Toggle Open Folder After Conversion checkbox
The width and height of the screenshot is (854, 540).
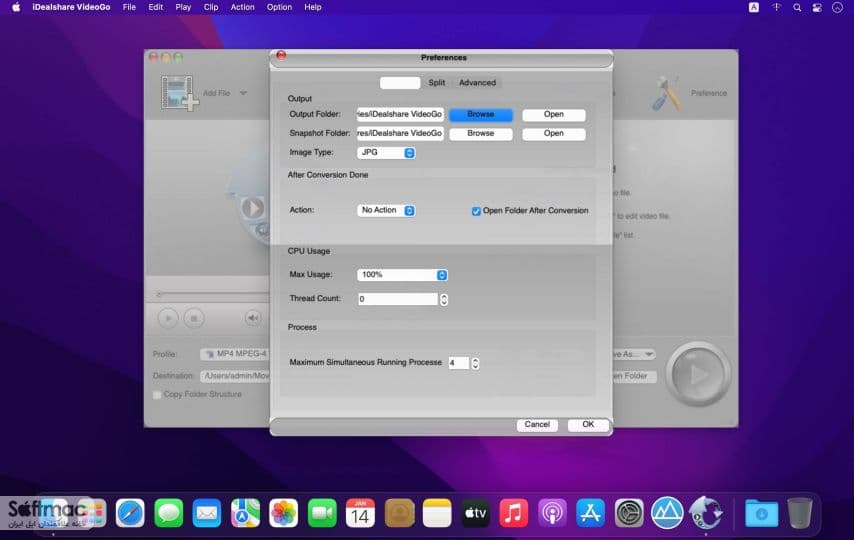click(x=476, y=211)
